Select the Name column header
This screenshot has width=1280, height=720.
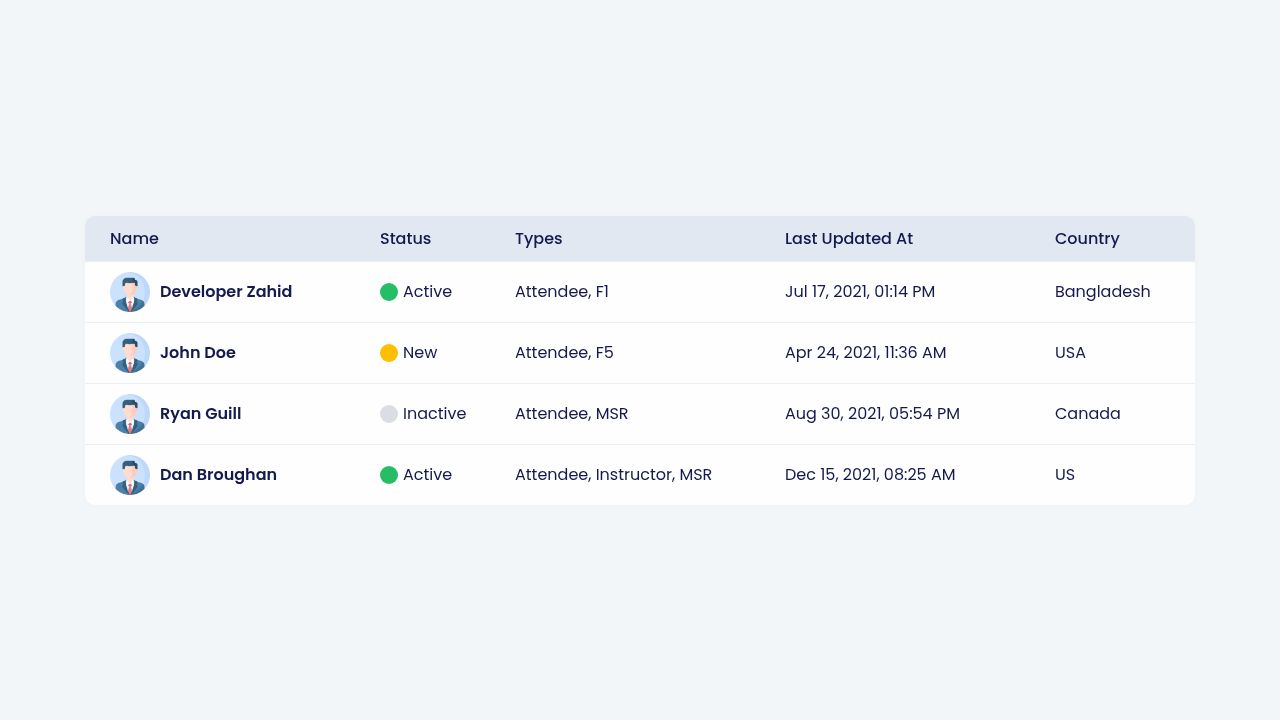[x=134, y=239]
